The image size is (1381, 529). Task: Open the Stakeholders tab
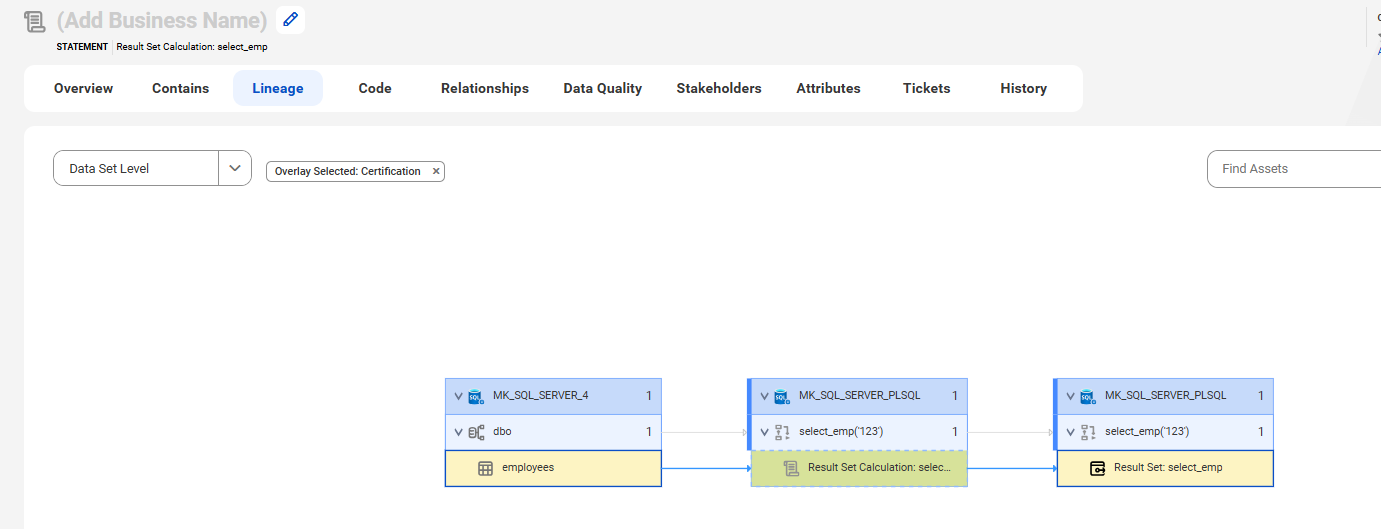coord(719,88)
